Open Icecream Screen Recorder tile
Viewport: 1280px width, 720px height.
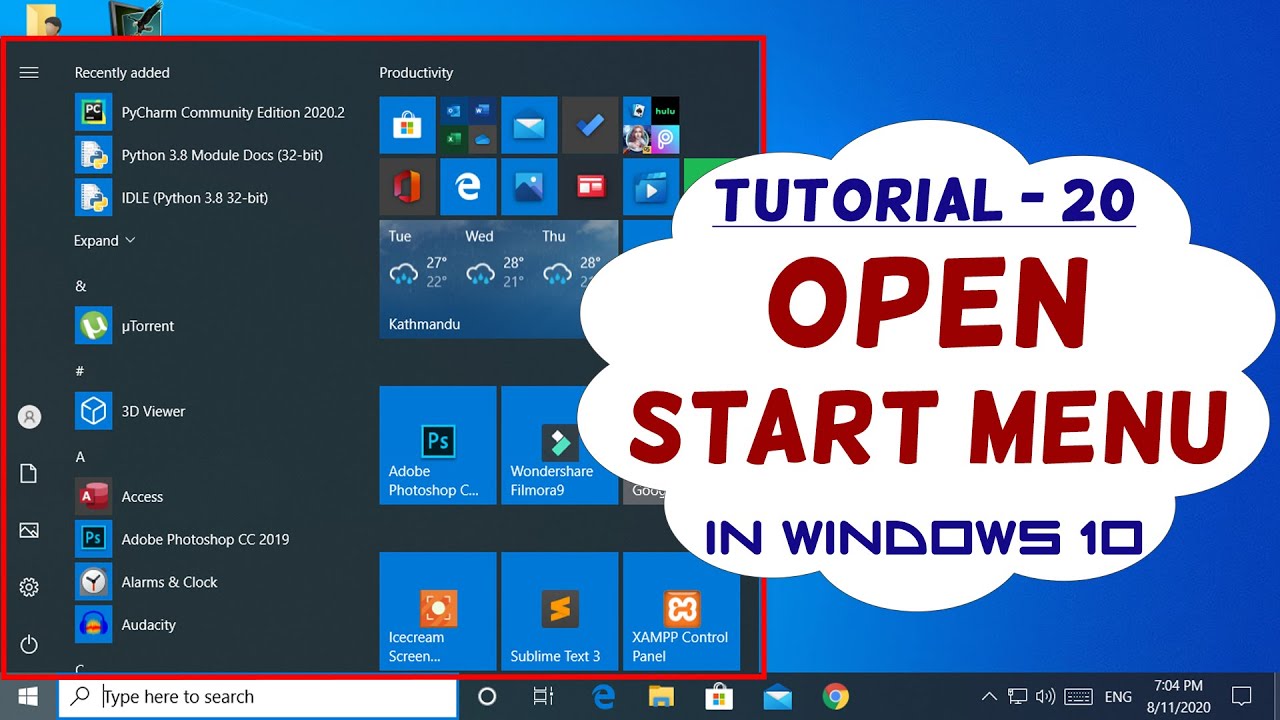click(x=438, y=611)
